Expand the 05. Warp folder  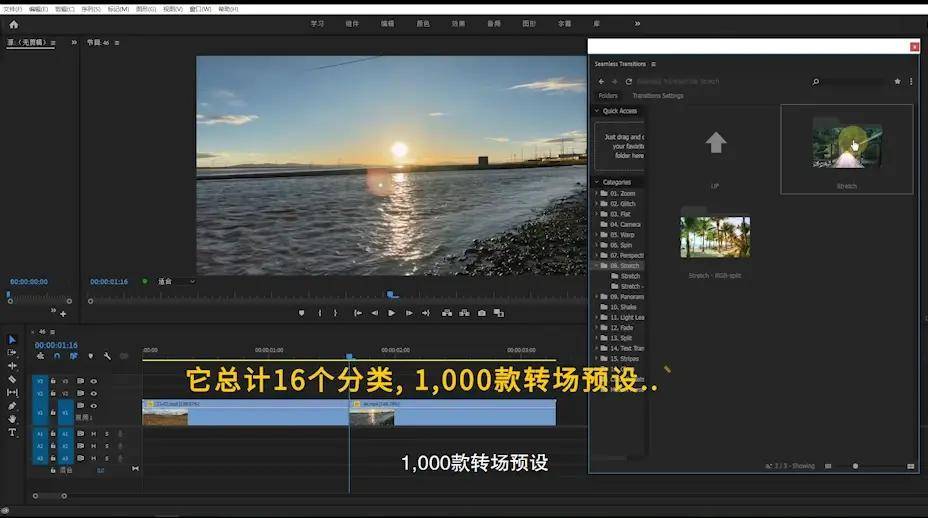597,235
